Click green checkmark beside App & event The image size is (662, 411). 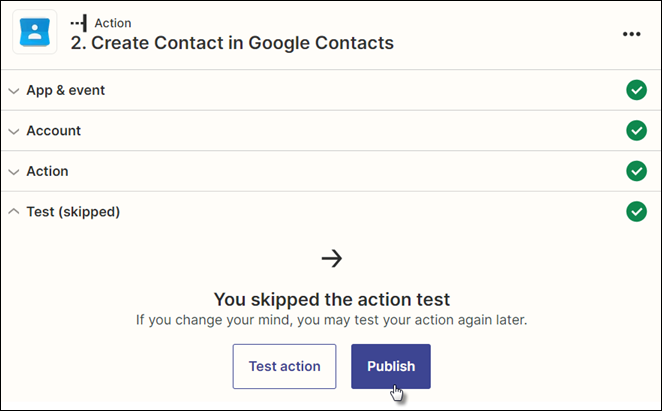(636, 90)
